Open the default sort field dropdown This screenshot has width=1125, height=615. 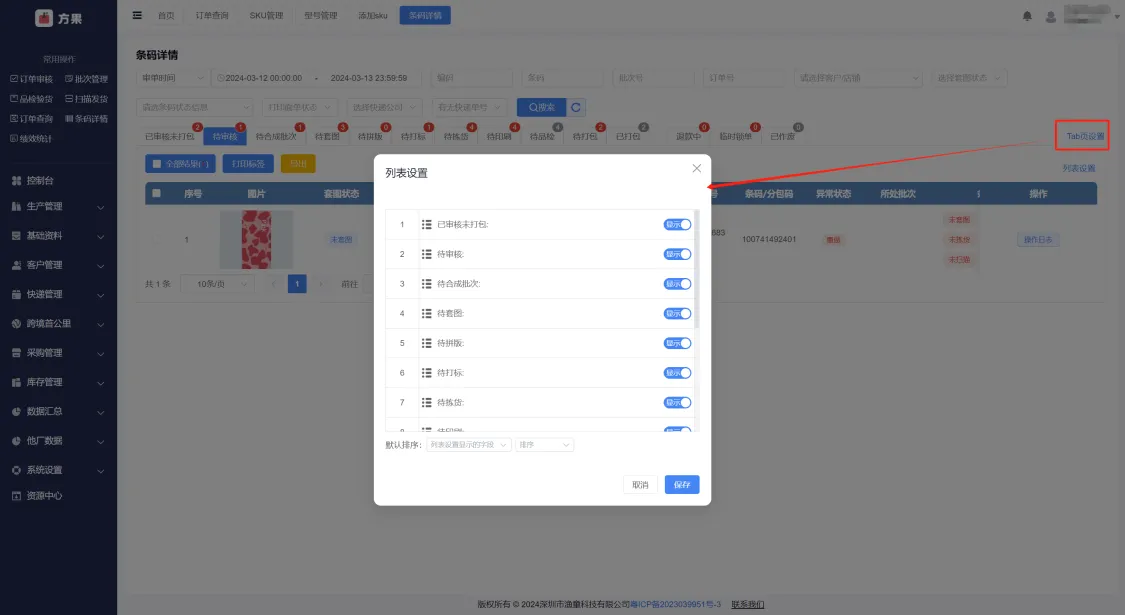469,445
